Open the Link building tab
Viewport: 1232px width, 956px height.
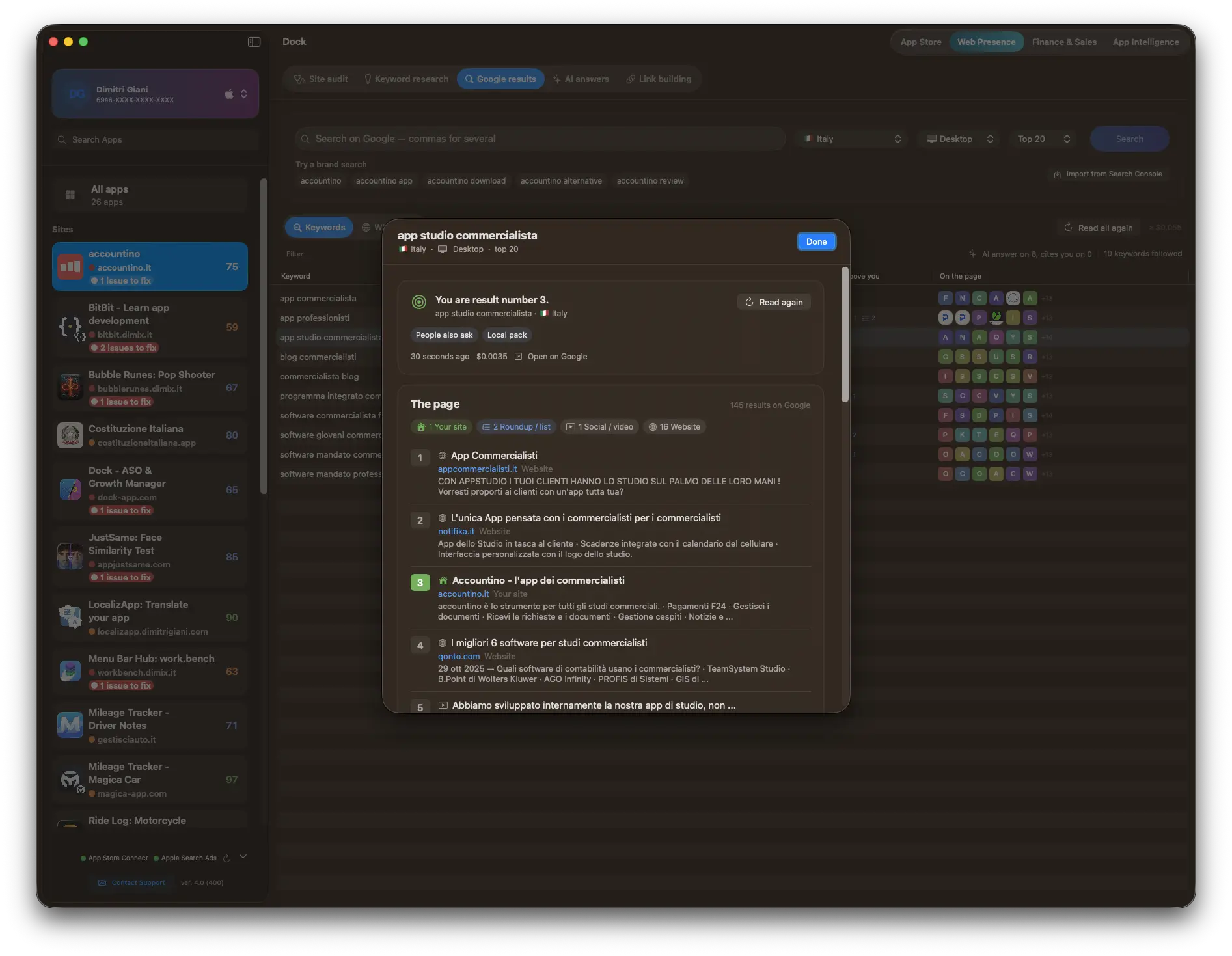tap(659, 79)
